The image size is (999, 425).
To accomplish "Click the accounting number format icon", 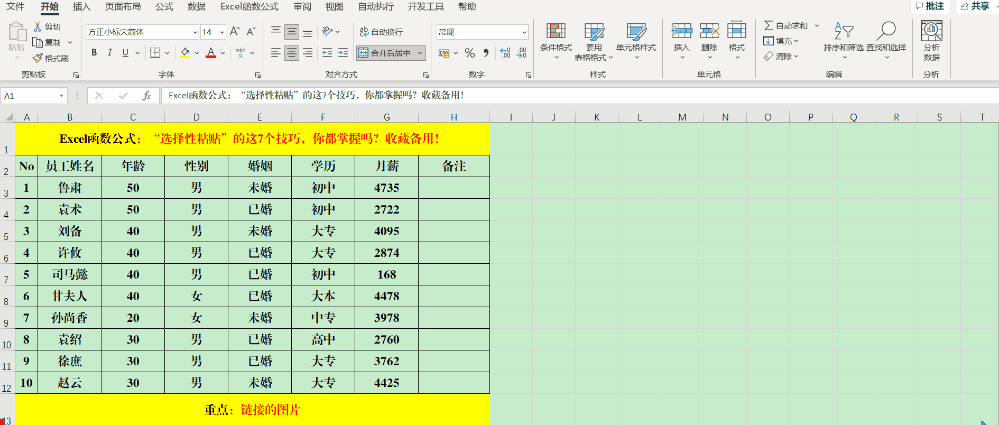I will point(444,52).
